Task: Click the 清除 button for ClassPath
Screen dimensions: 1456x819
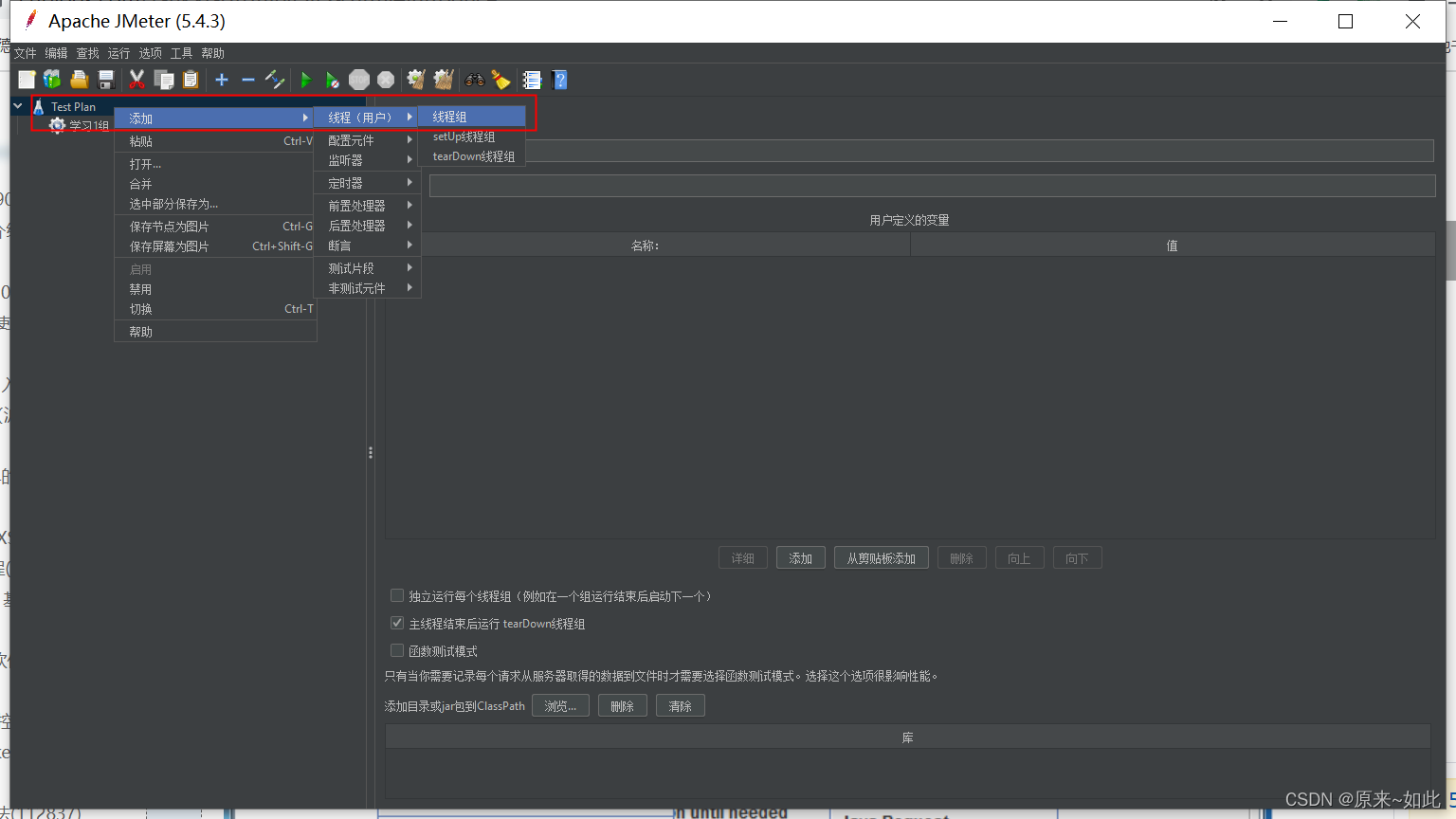Action: tap(680, 706)
